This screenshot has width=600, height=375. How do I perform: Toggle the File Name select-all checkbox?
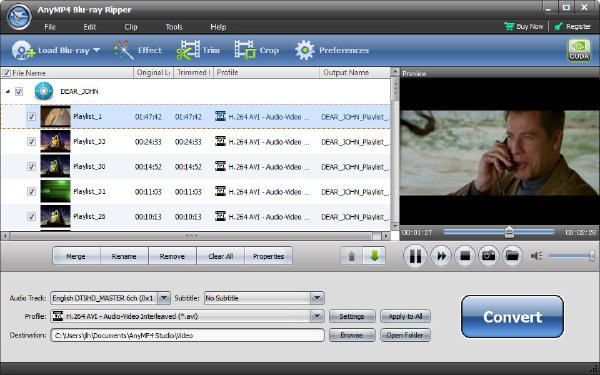tap(7, 73)
